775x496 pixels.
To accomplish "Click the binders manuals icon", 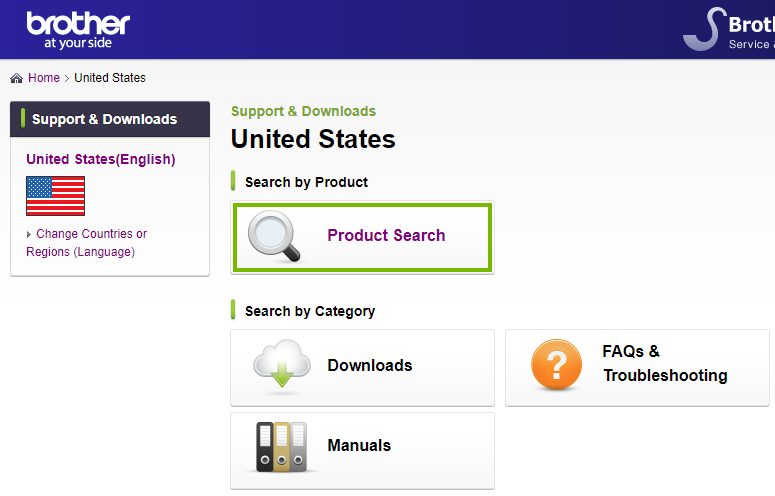I will pos(282,447).
